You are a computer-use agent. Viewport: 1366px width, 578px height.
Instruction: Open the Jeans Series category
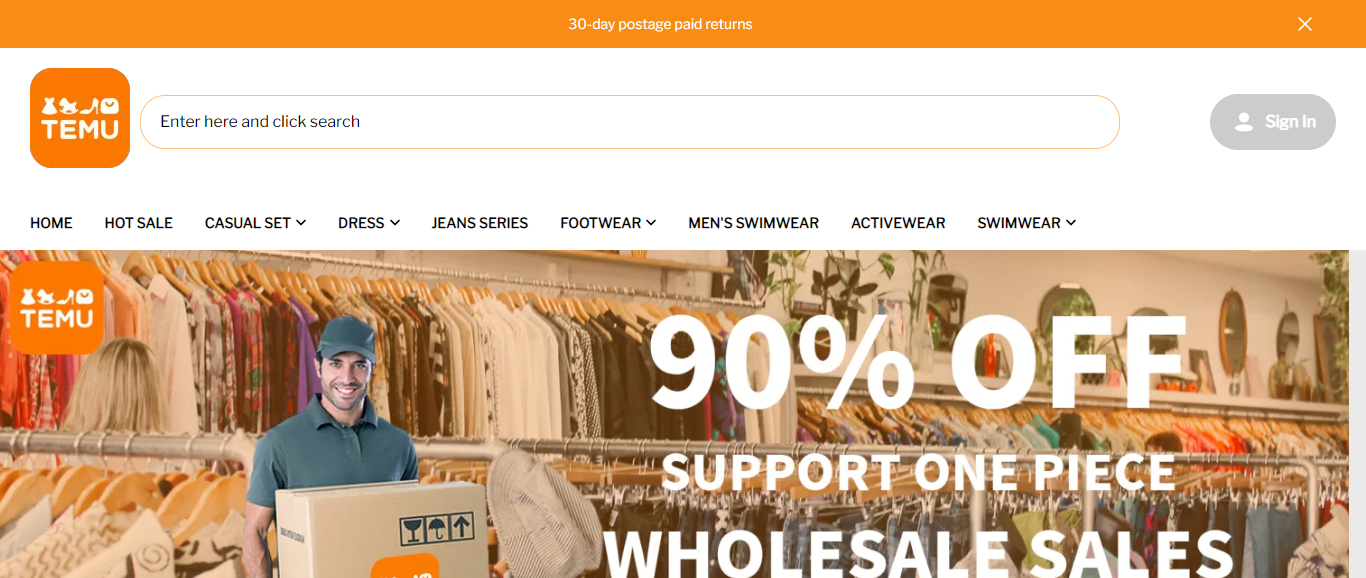pyautogui.click(x=480, y=223)
